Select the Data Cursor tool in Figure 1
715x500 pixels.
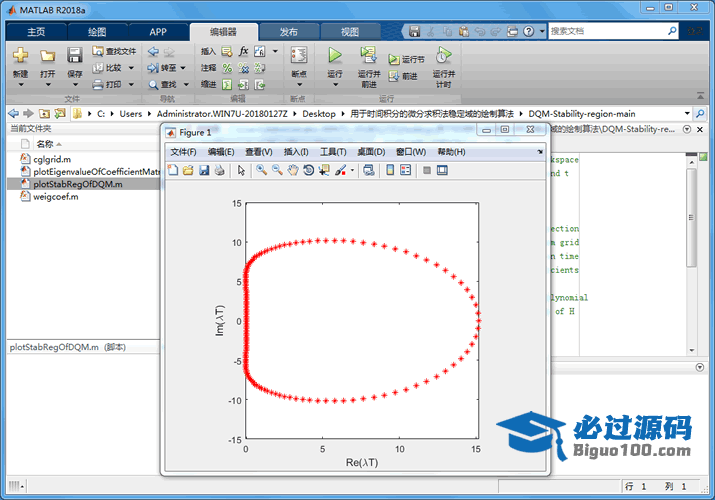point(324,170)
